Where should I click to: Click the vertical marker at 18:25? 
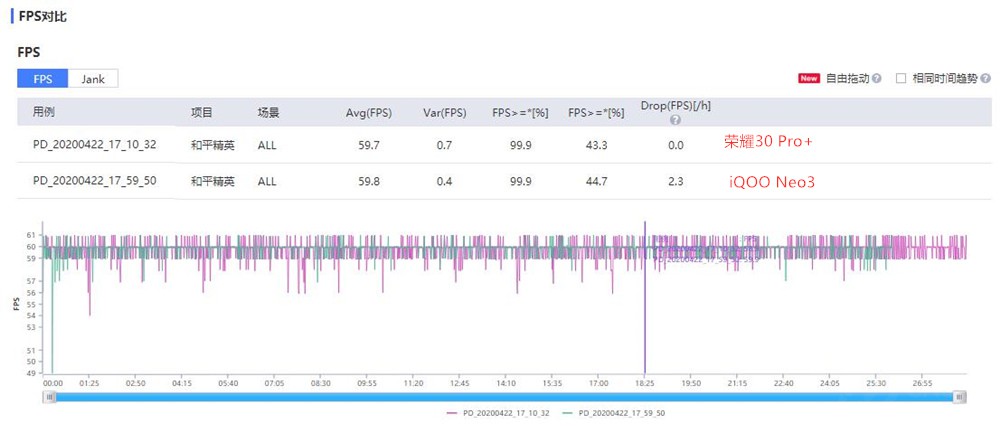(x=645, y=297)
